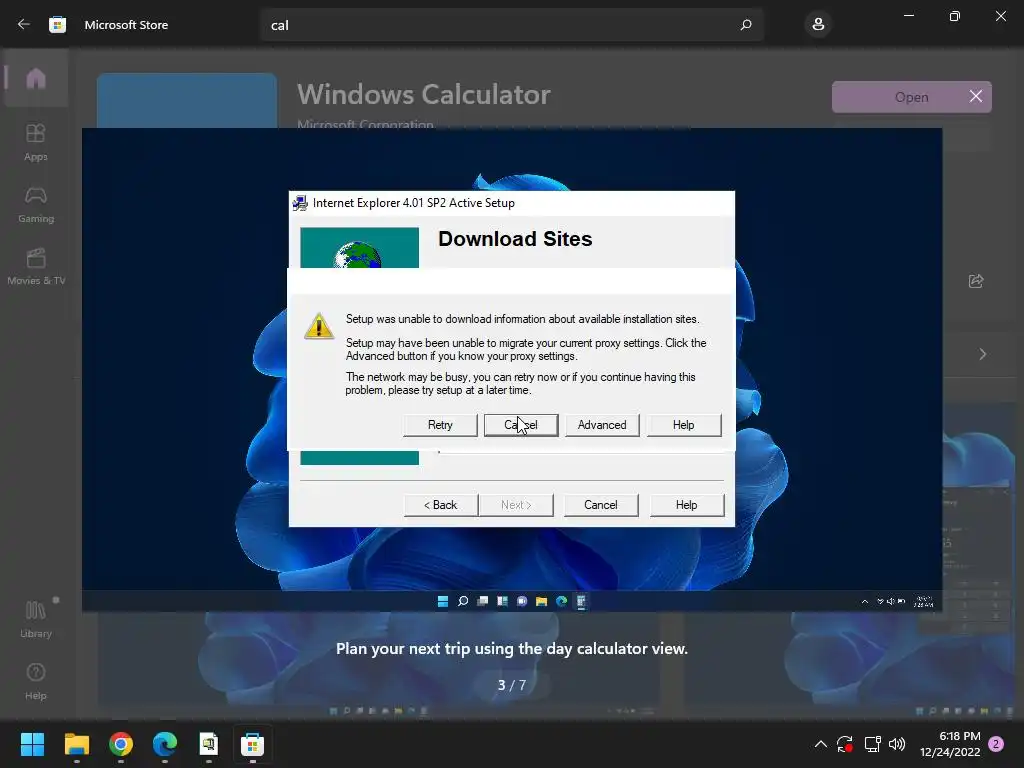This screenshot has height=768, width=1024.
Task: Open the notification badge showing 2
Action: [996, 744]
